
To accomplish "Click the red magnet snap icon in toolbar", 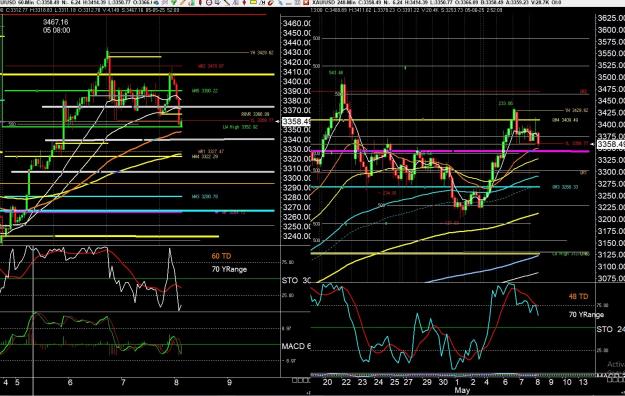I will pyautogui.click(x=270, y=2).
